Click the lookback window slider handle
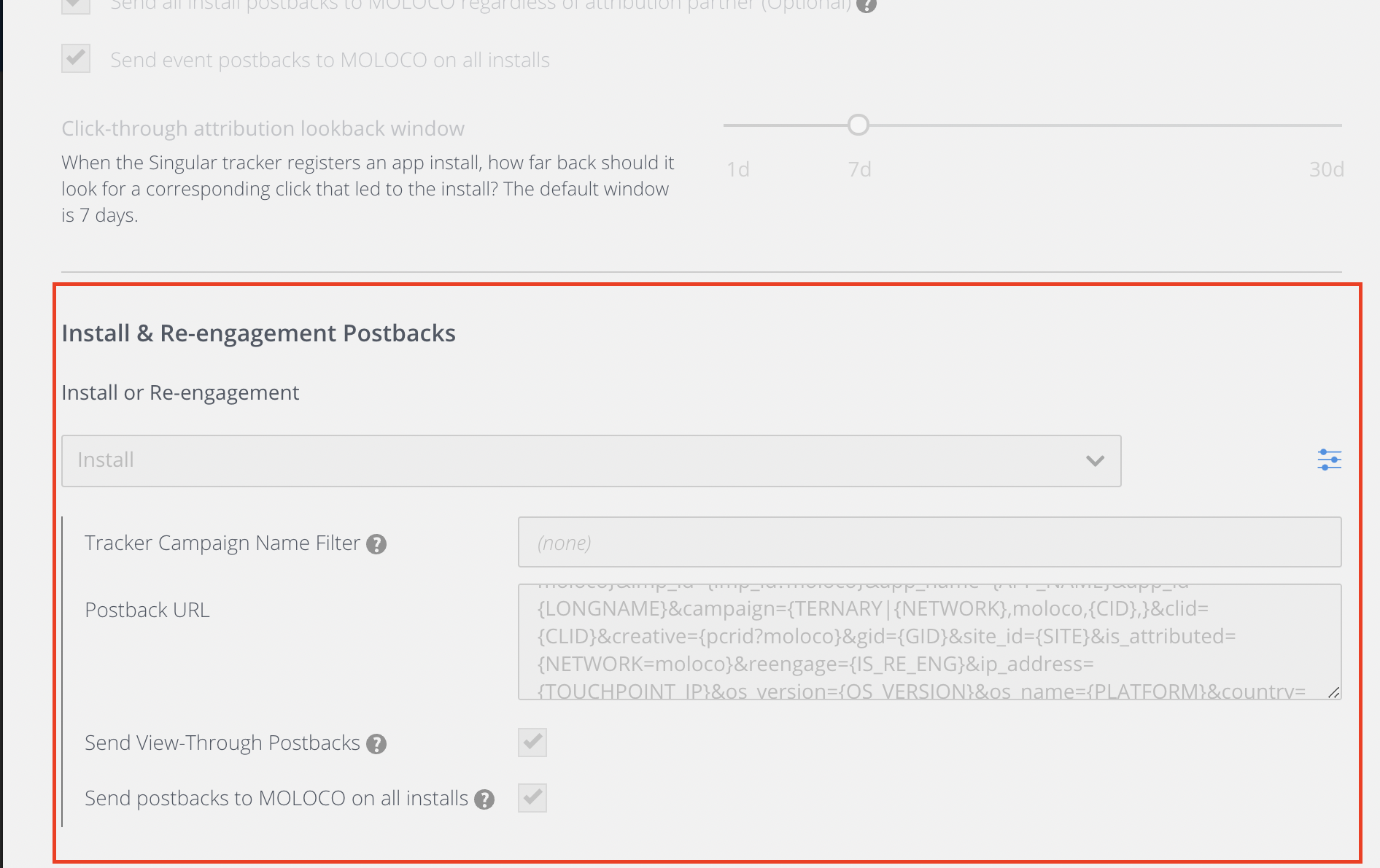 pyautogui.click(x=858, y=125)
